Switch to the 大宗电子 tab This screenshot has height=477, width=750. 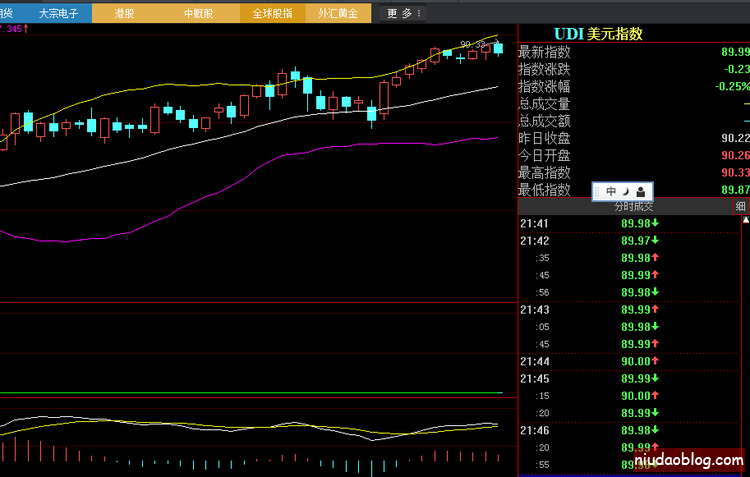click(57, 14)
